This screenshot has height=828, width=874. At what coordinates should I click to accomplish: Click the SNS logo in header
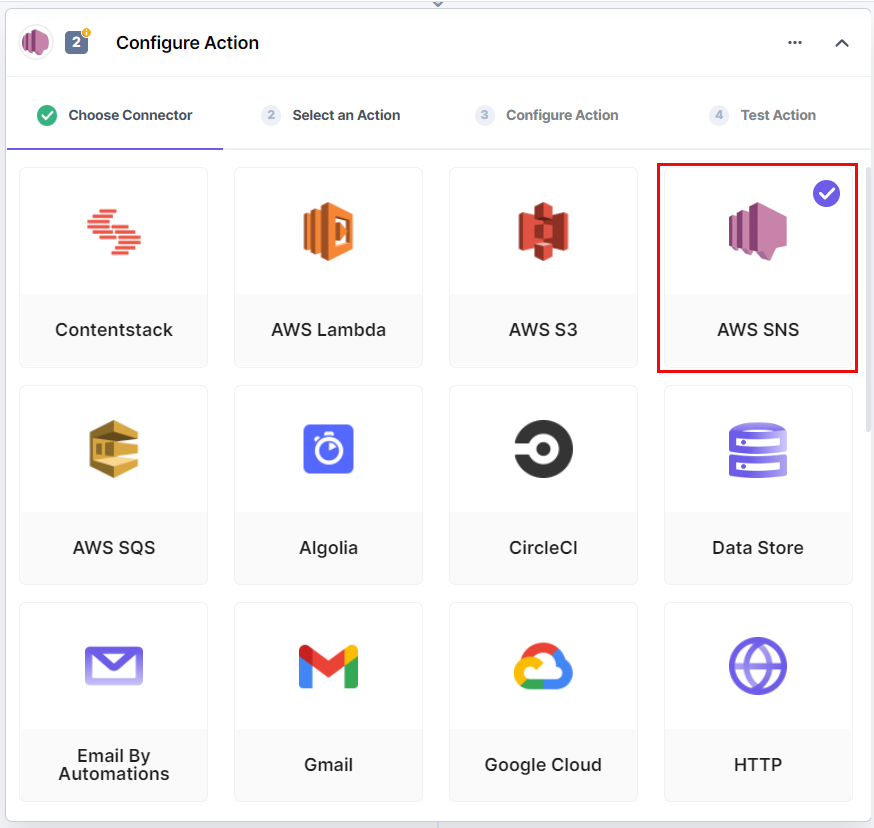(36, 42)
